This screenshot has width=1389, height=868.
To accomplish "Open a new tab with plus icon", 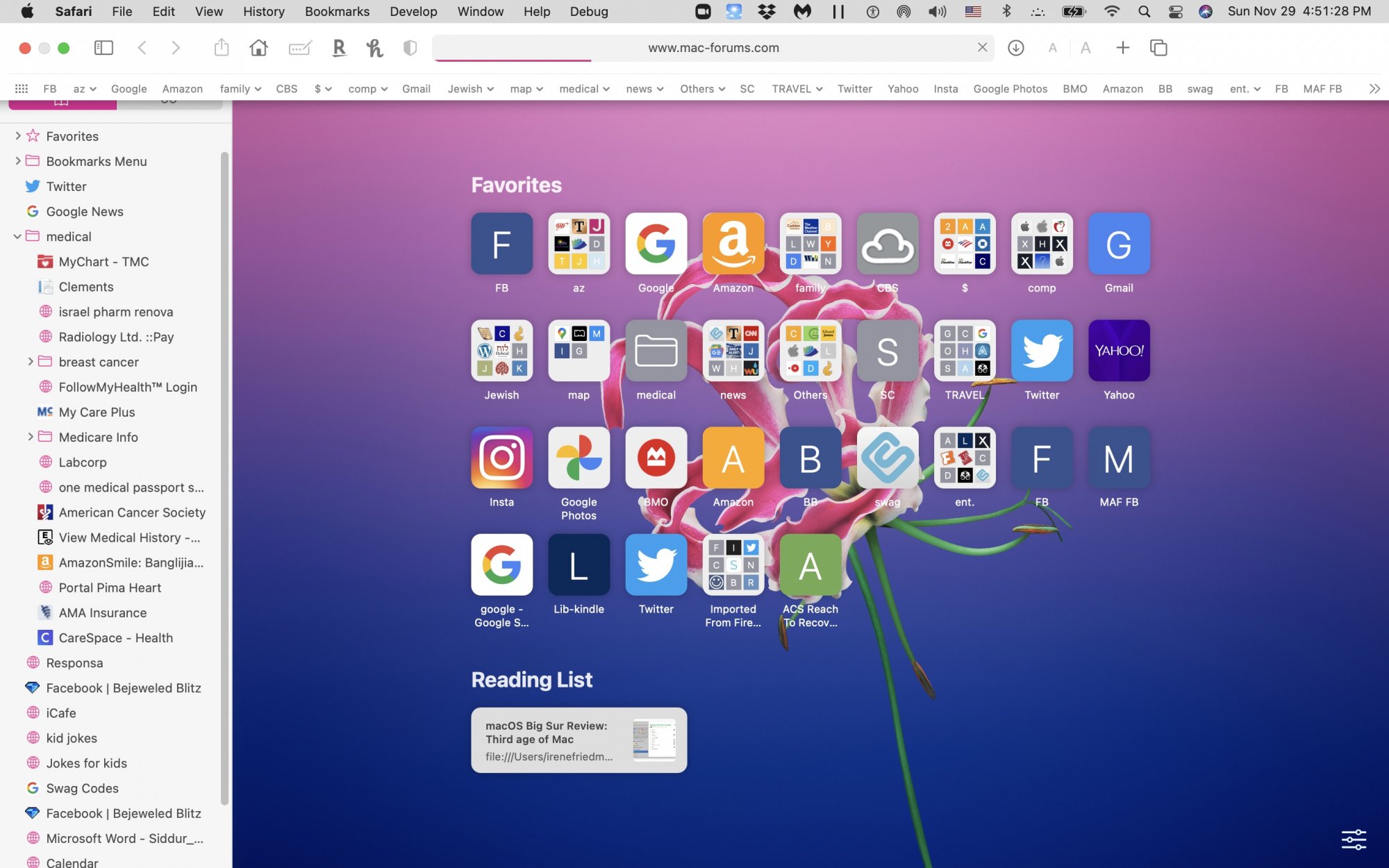I will click(1122, 48).
